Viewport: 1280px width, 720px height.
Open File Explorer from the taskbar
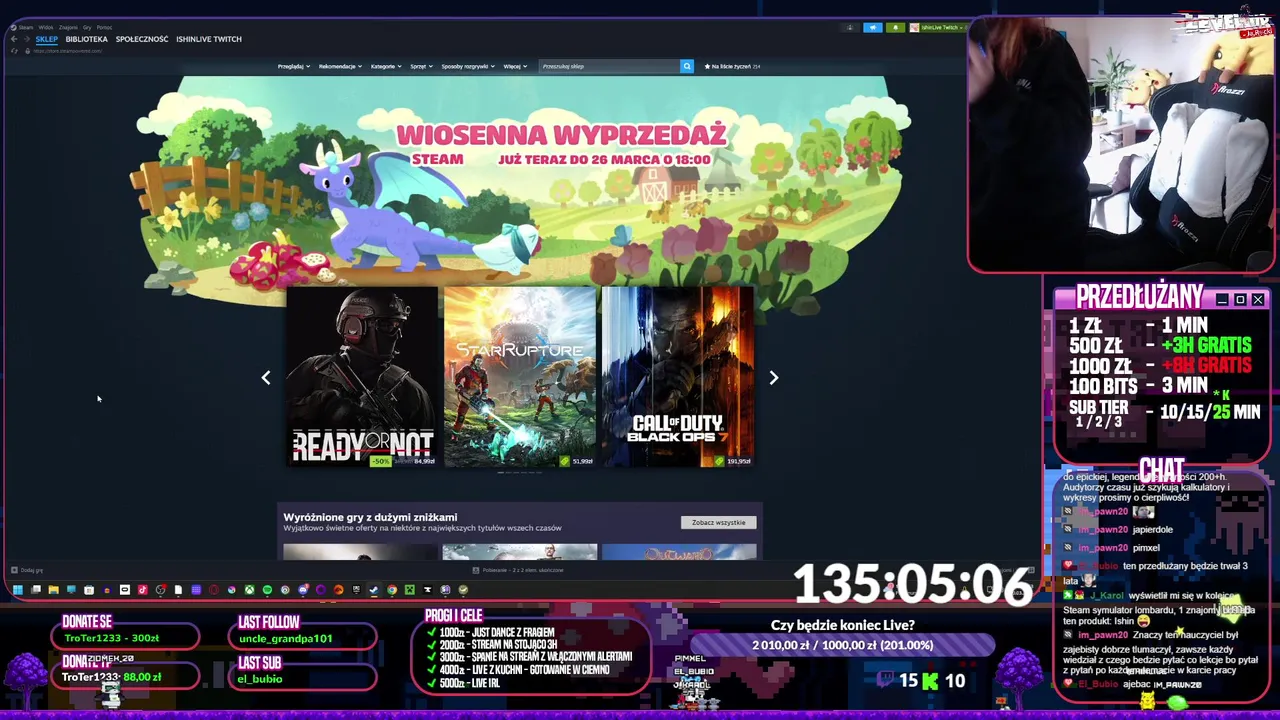54,590
